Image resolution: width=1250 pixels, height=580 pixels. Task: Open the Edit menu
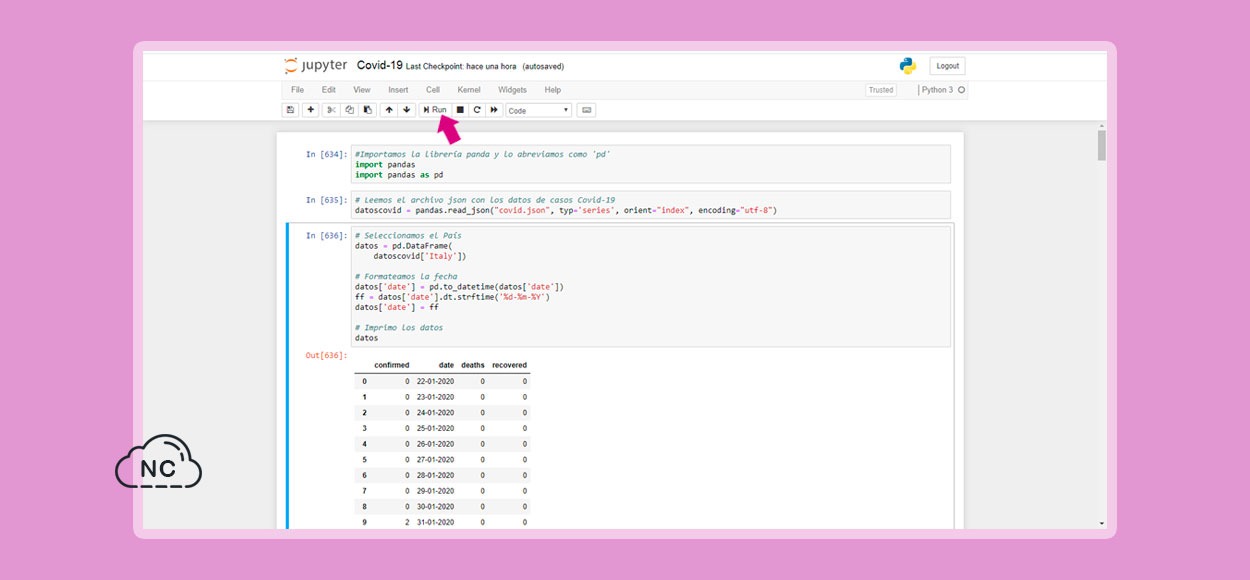(x=328, y=90)
